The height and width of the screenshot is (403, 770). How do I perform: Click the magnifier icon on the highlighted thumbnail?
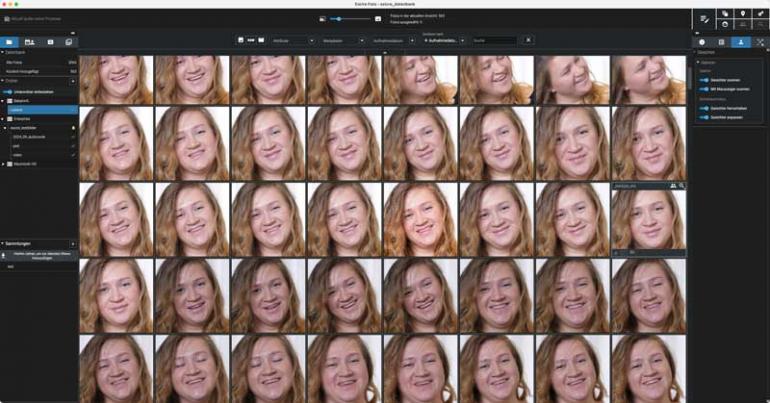682,187
